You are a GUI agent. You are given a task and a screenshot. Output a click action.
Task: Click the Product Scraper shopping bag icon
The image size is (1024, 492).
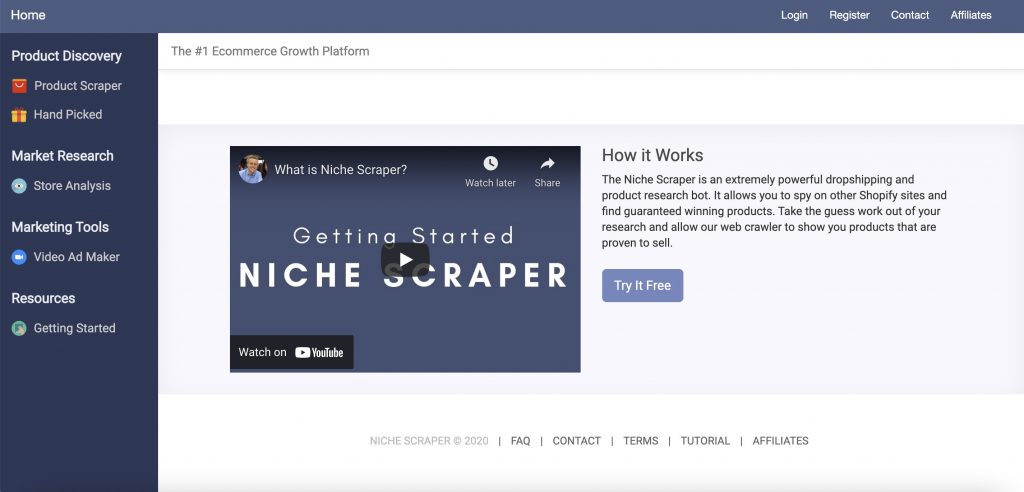coord(19,86)
